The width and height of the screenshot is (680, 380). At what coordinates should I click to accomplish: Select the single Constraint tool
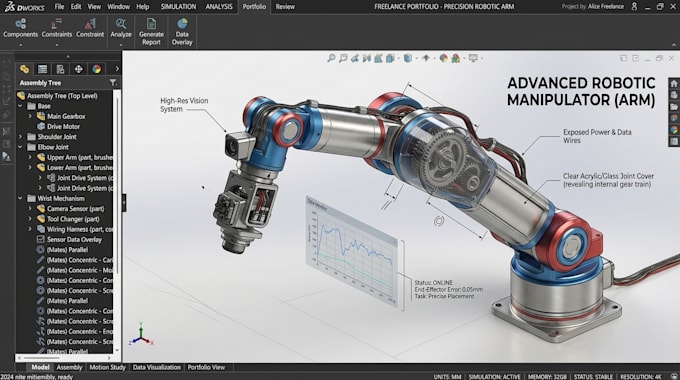click(90, 28)
